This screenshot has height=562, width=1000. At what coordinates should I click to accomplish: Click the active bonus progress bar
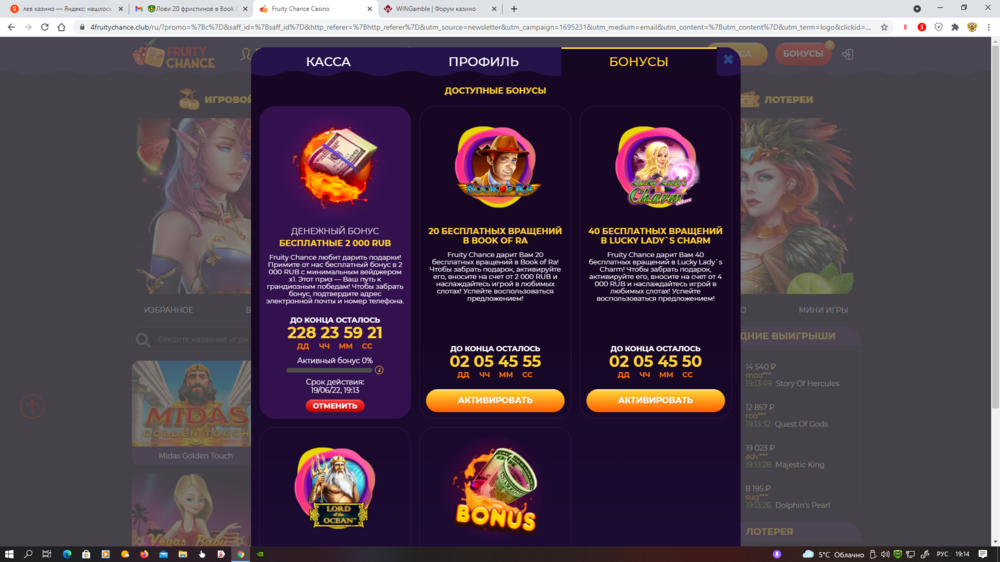(329, 370)
